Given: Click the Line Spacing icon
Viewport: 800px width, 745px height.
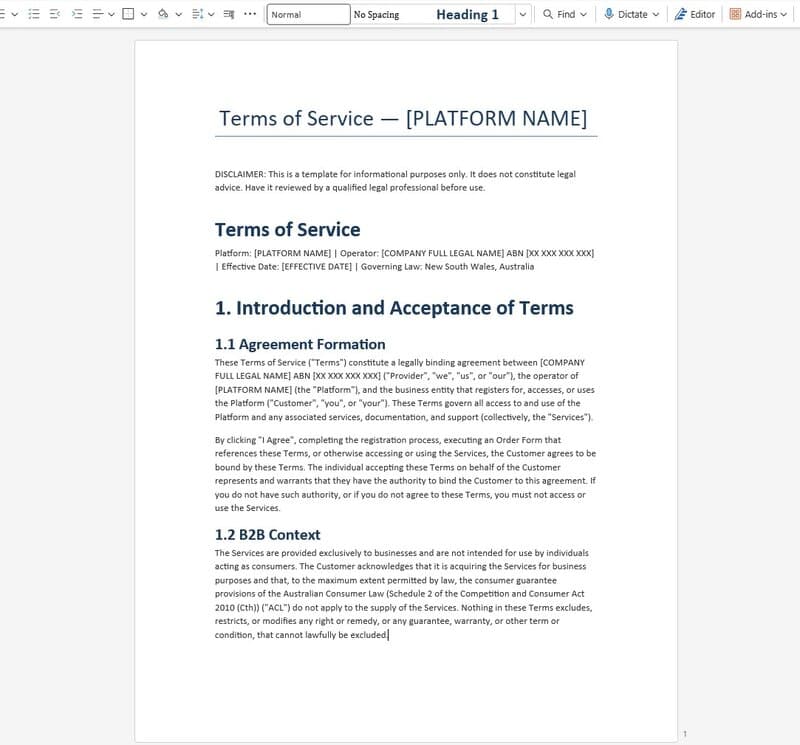Looking at the screenshot, I should pos(197,13).
